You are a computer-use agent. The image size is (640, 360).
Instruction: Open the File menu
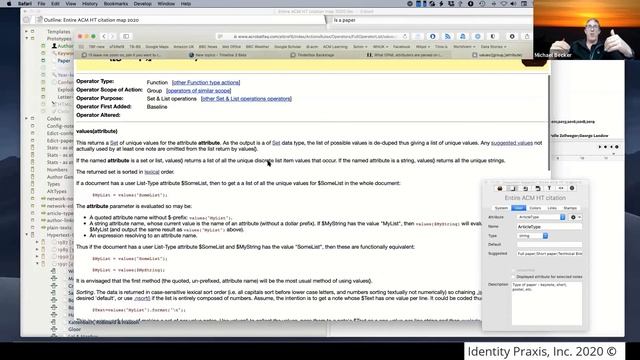pos(42,4)
